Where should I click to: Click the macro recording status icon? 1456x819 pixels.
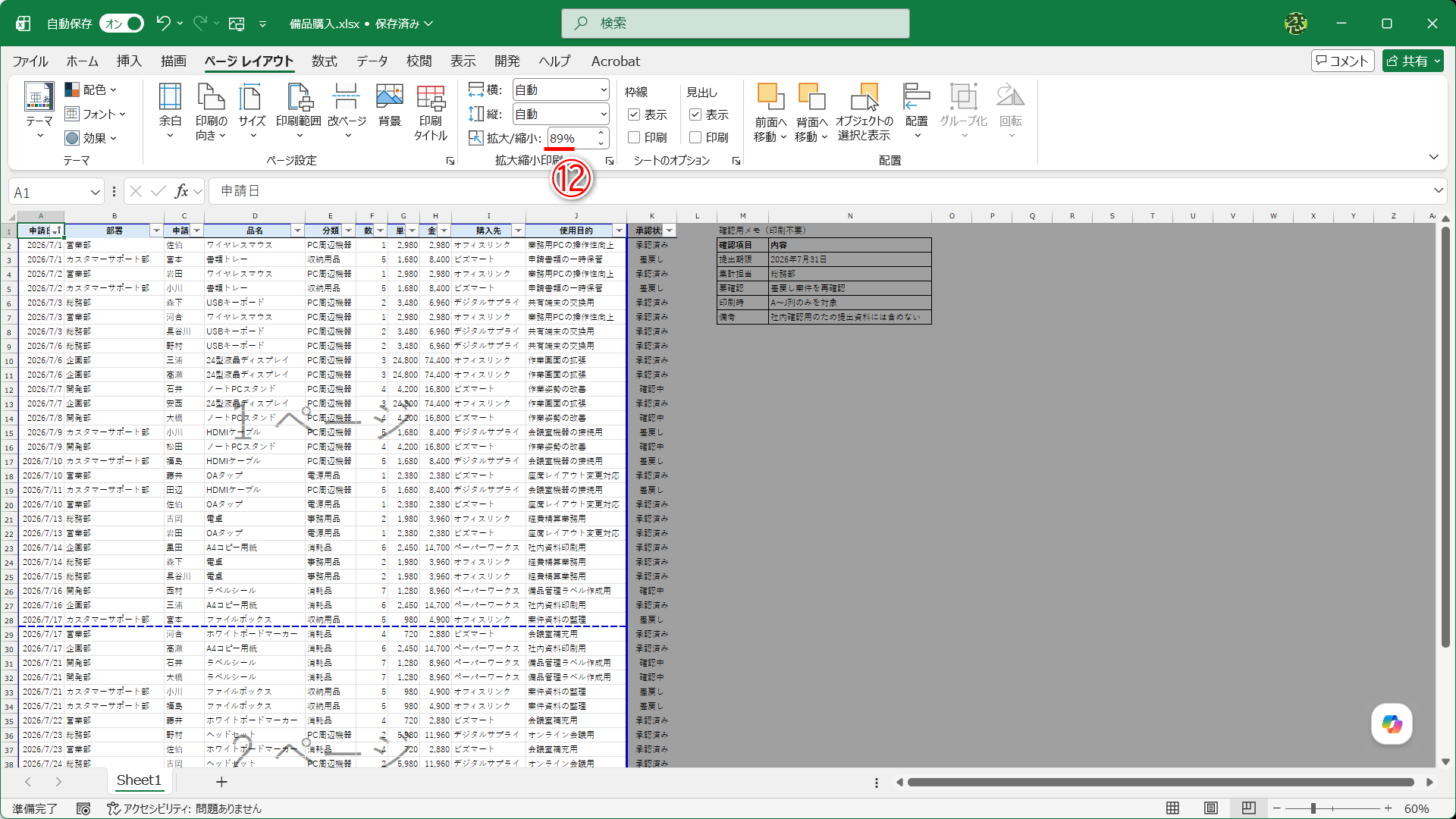point(83,809)
